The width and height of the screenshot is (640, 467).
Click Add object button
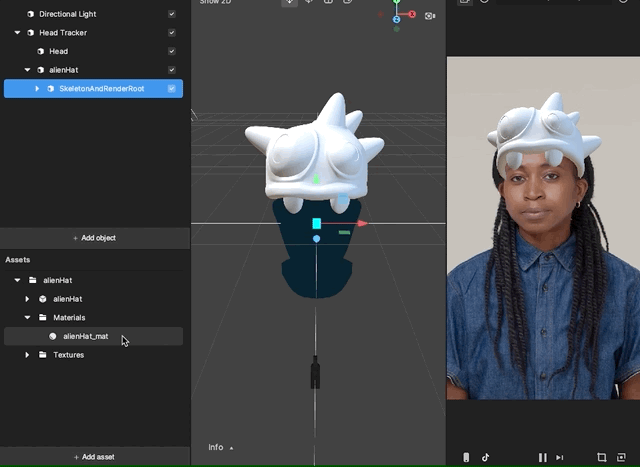click(95, 238)
